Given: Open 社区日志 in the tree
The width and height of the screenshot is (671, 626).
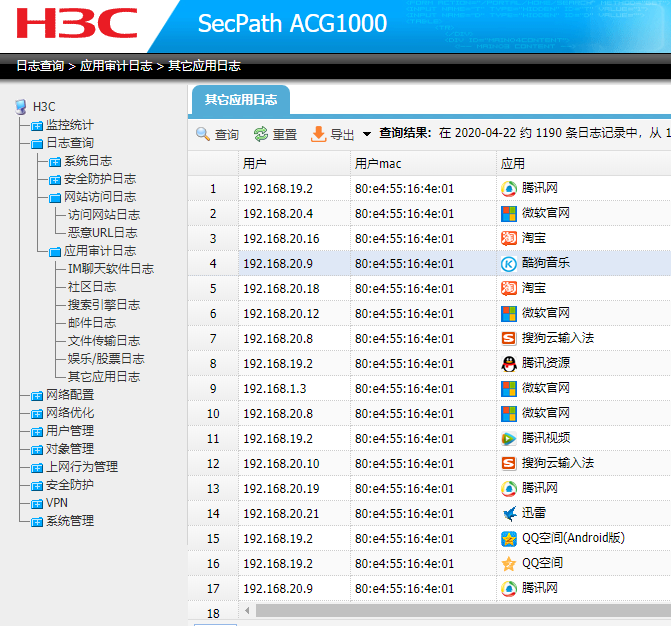Looking at the screenshot, I should pos(92,287).
